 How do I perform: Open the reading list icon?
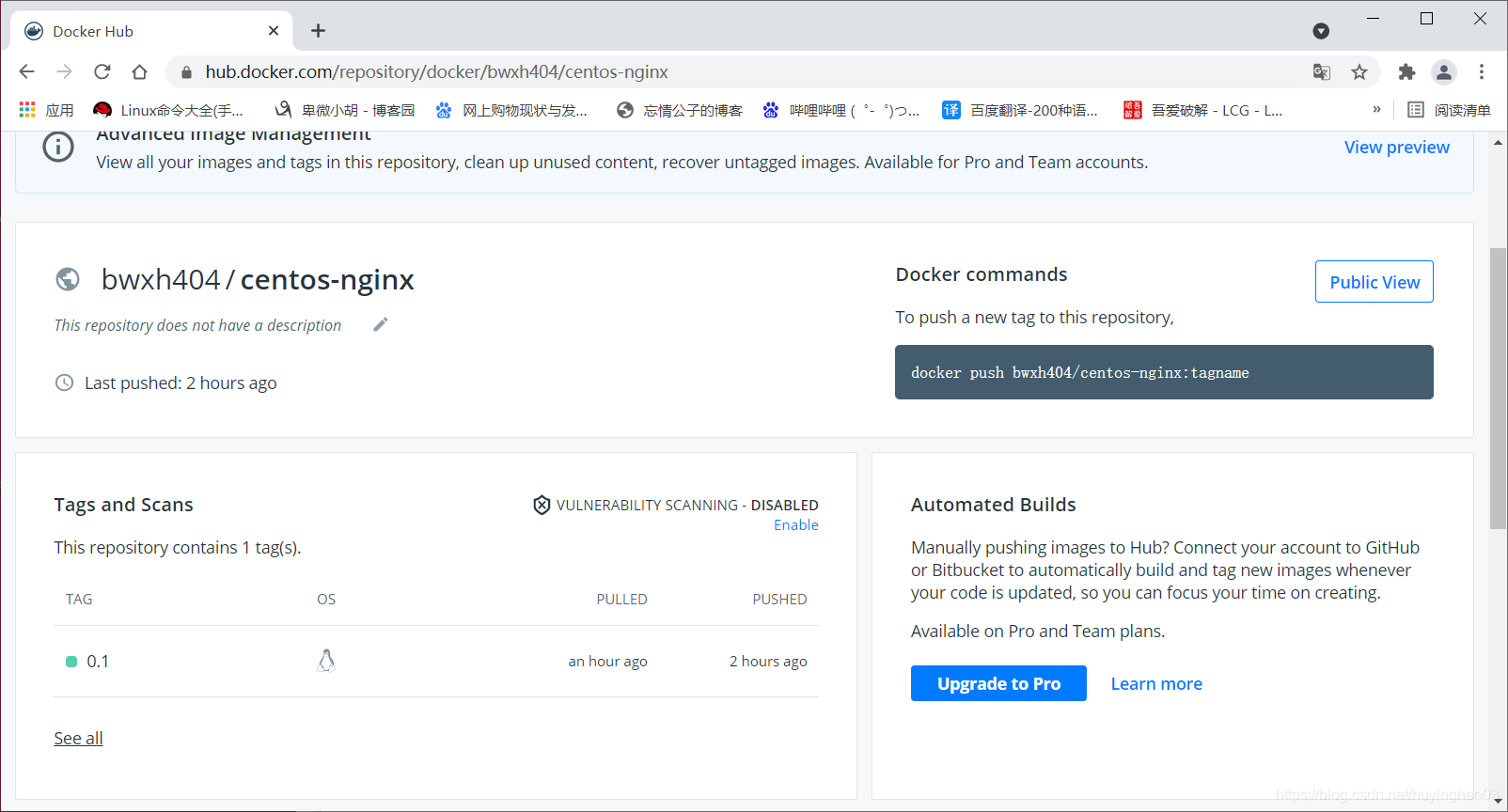click(1416, 110)
